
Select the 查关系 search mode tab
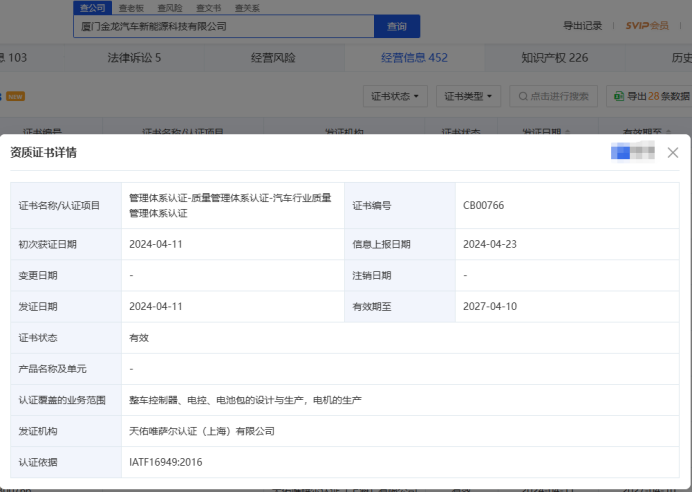tap(247, 7)
